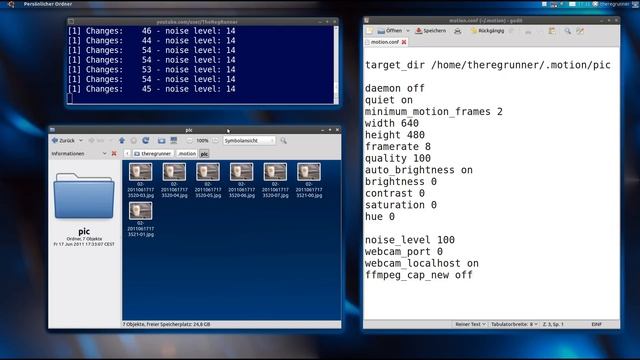Click the file manager status bar free space text
Viewport: 640px width, 360px height.
167,324
